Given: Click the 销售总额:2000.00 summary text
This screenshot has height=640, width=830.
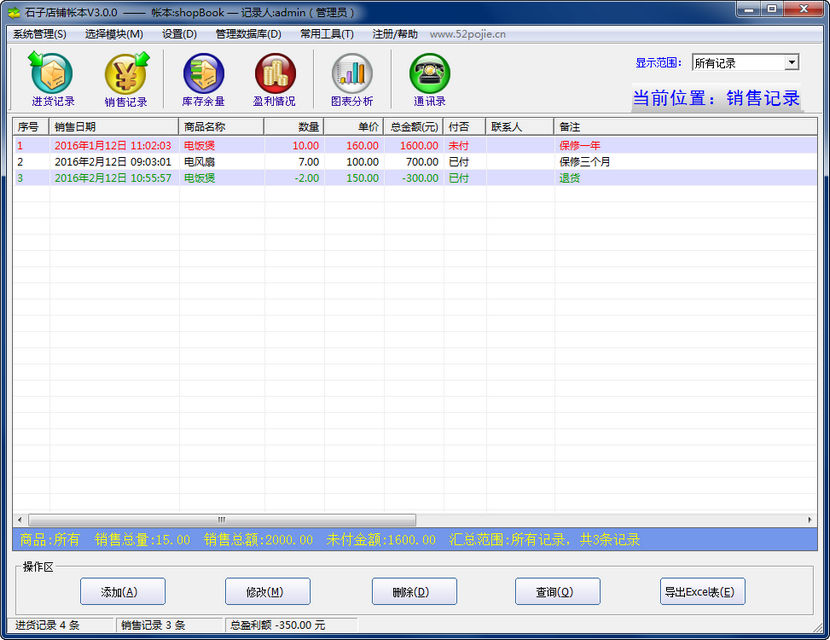Looking at the screenshot, I should [258, 539].
